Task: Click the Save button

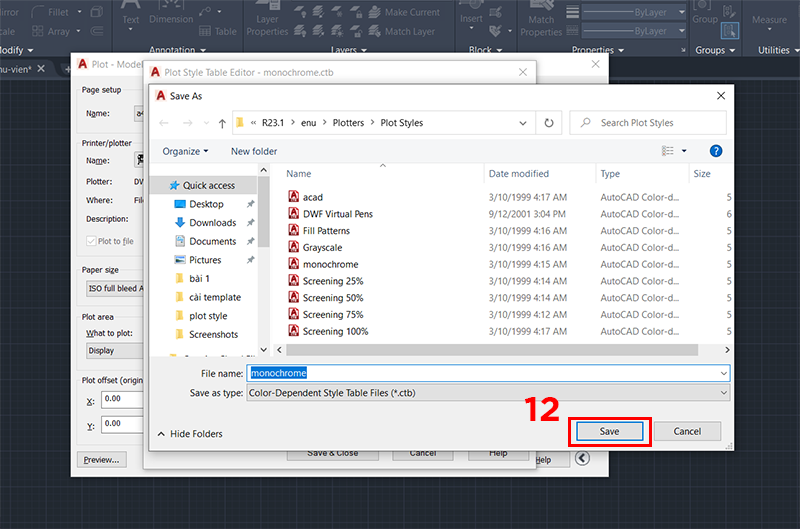Action: tap(610, 431)
